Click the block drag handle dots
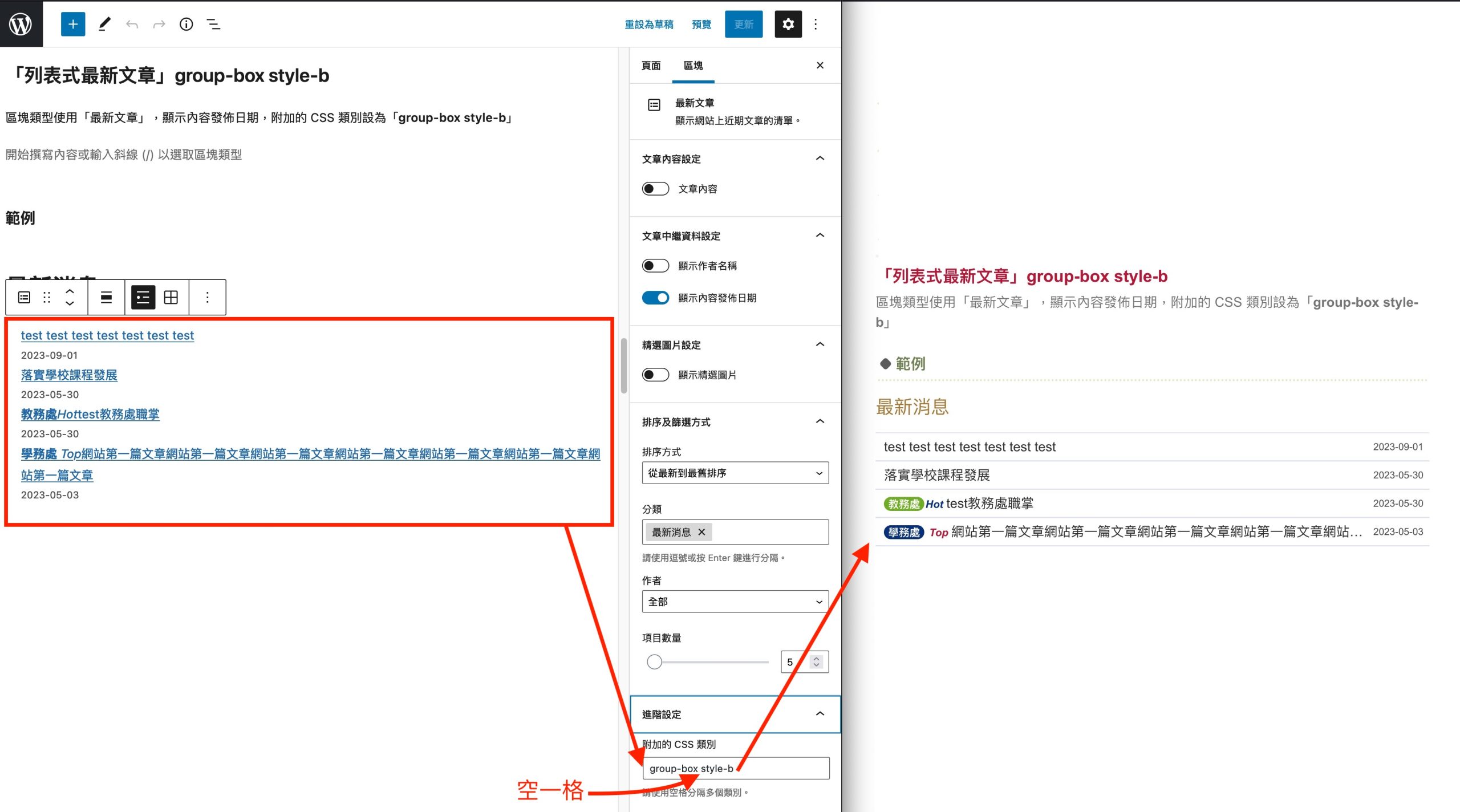The width and height of the screenshot is (1460, 812). point(47,297)
